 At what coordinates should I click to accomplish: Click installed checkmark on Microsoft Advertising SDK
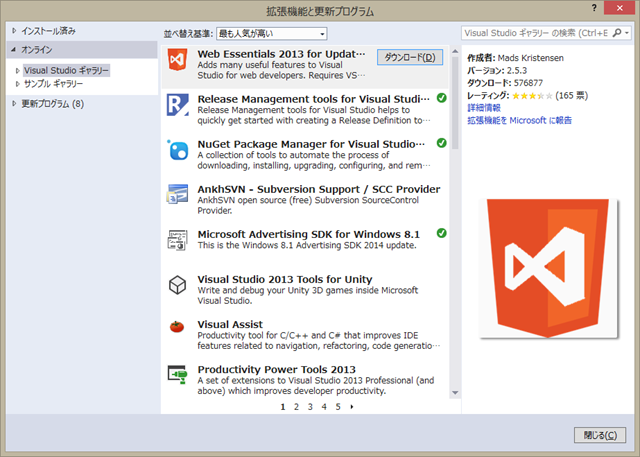pyautogui.click(x=441, y=233)
